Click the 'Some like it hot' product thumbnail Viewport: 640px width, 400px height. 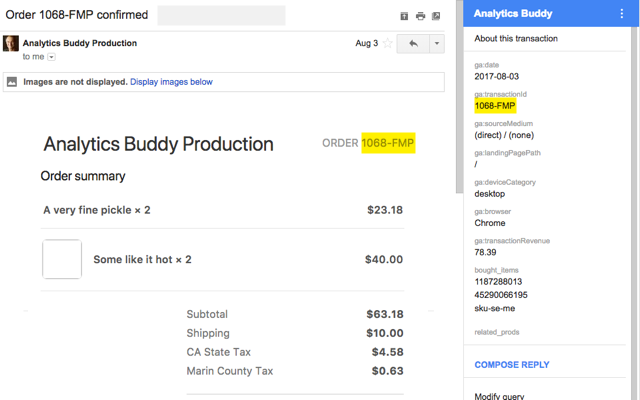click(x=62, y=259)
